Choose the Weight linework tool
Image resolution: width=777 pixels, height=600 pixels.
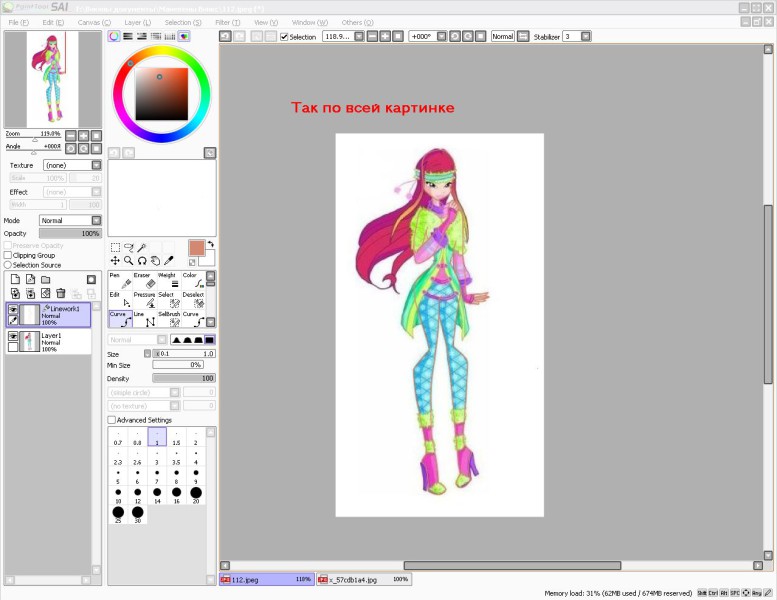point(169,280)
